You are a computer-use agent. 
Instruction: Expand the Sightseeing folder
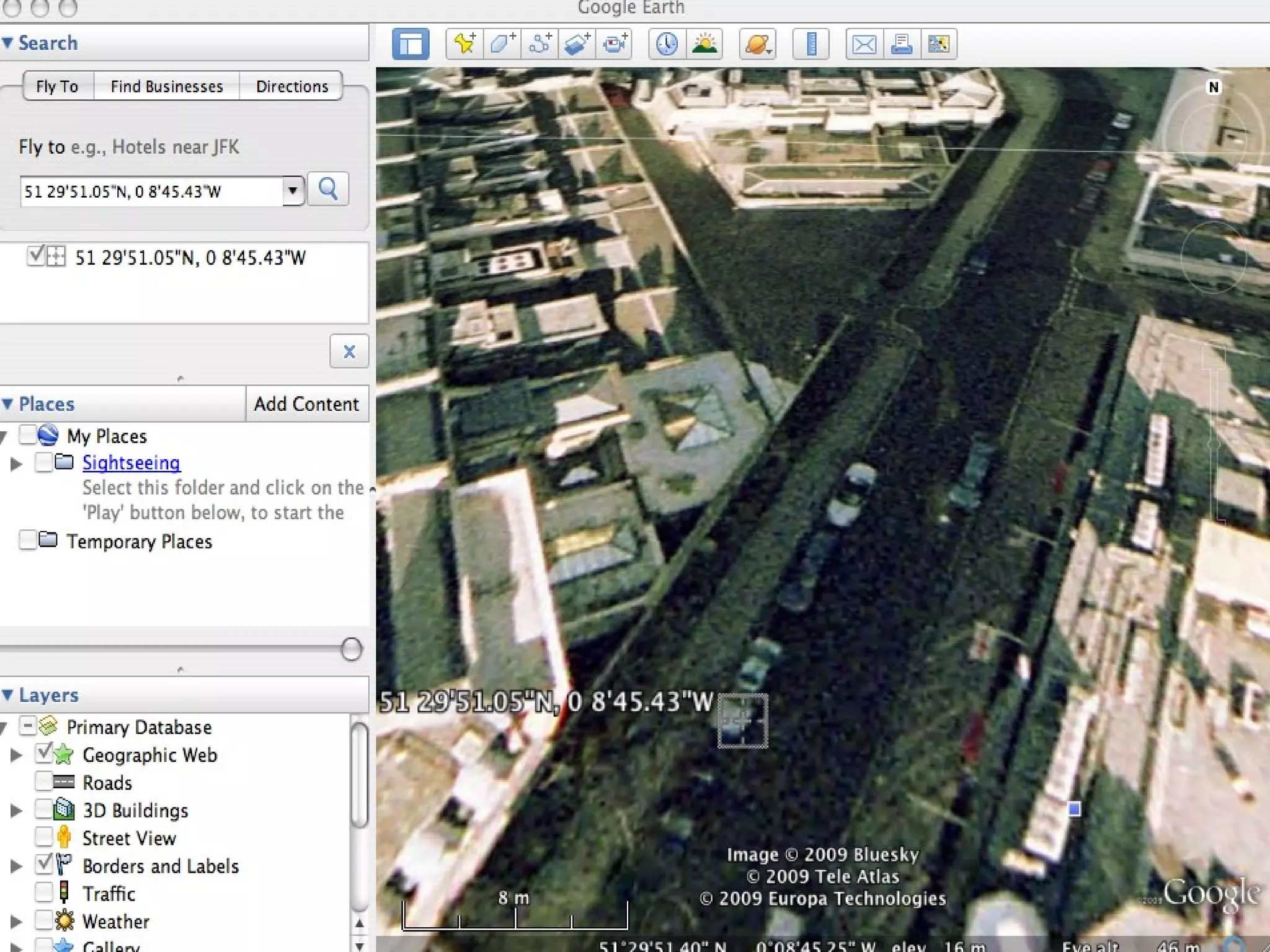[x=16, y=463]
